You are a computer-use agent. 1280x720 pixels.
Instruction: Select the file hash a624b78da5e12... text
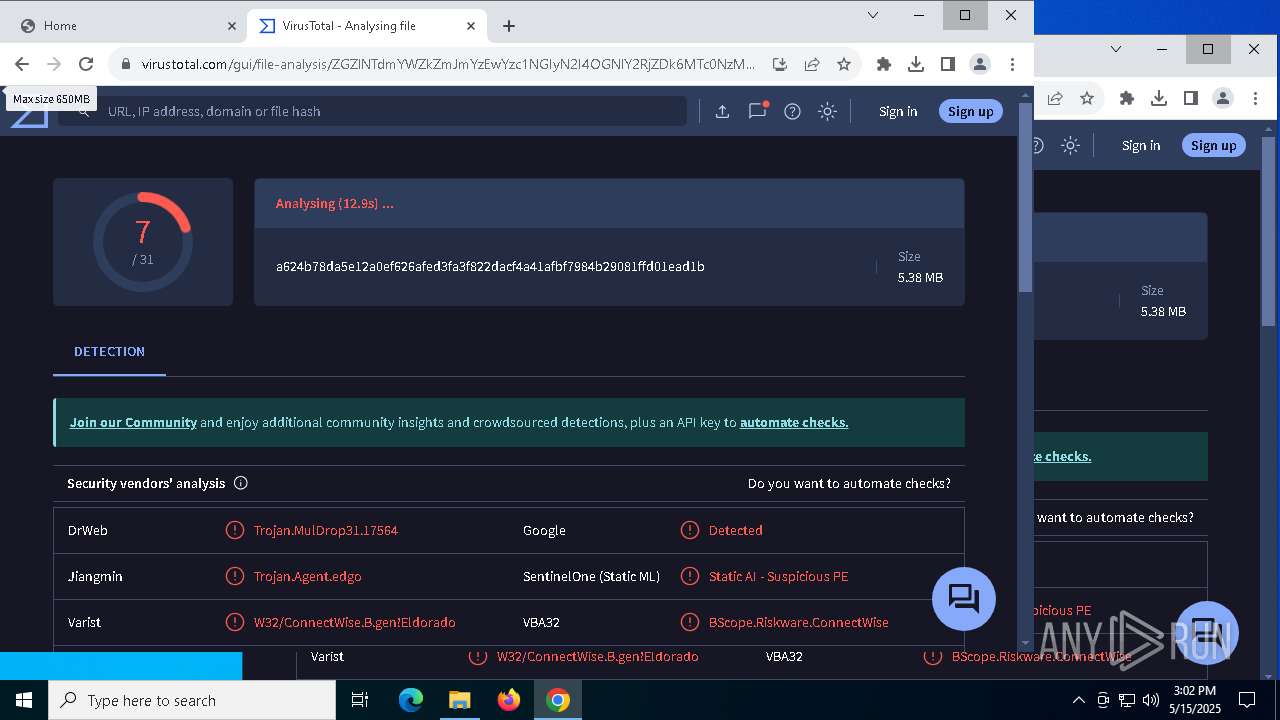click(490, 266)
